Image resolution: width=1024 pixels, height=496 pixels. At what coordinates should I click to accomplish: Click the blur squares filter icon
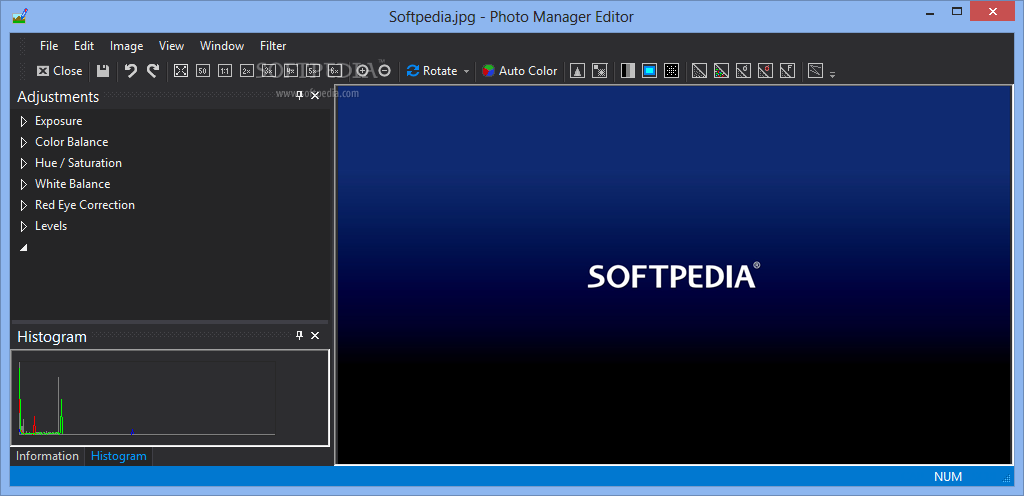[600, 70]
